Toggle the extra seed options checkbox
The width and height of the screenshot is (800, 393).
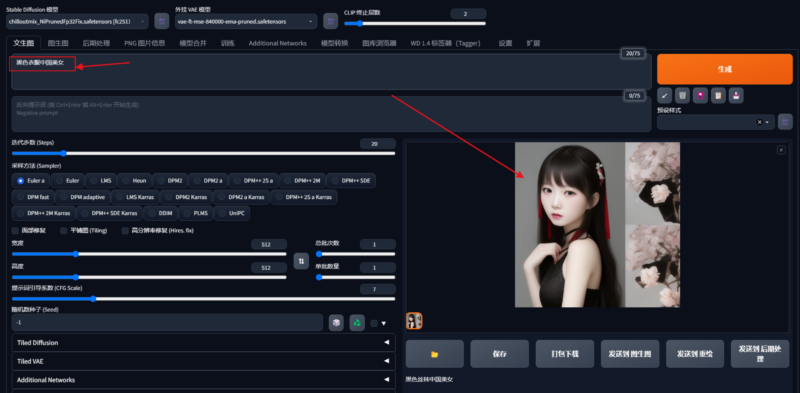coord(374,323)
